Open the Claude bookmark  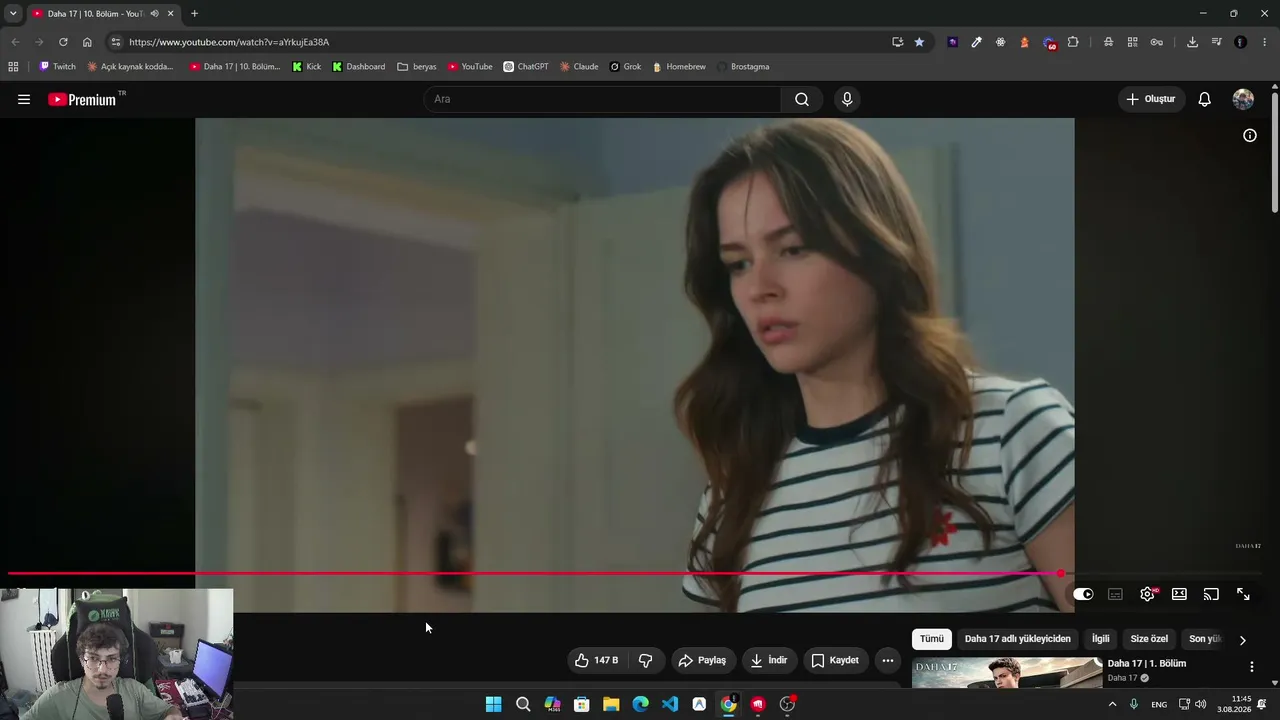[579, 67]
